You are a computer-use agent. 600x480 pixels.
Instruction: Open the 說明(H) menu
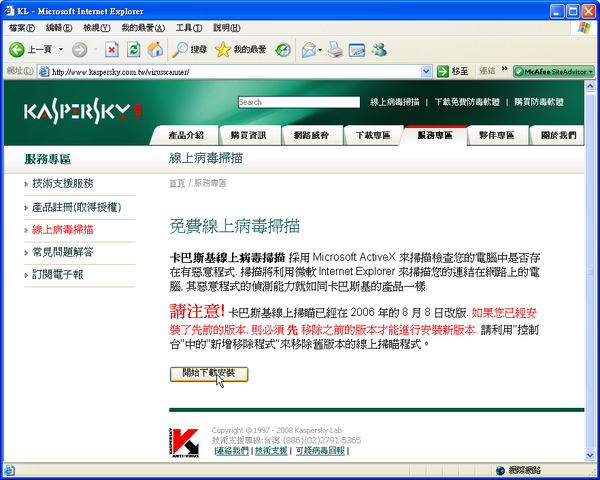click(x=227, y=28)
